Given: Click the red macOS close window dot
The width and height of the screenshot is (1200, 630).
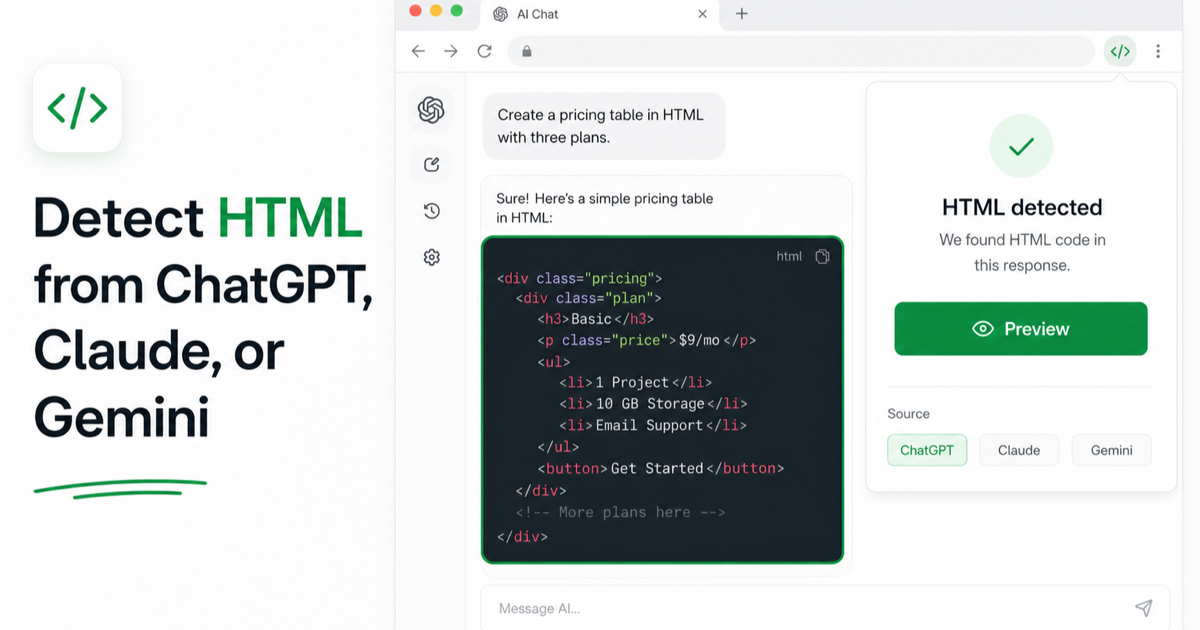Looking at the screenshot, I should pos(413,11).
